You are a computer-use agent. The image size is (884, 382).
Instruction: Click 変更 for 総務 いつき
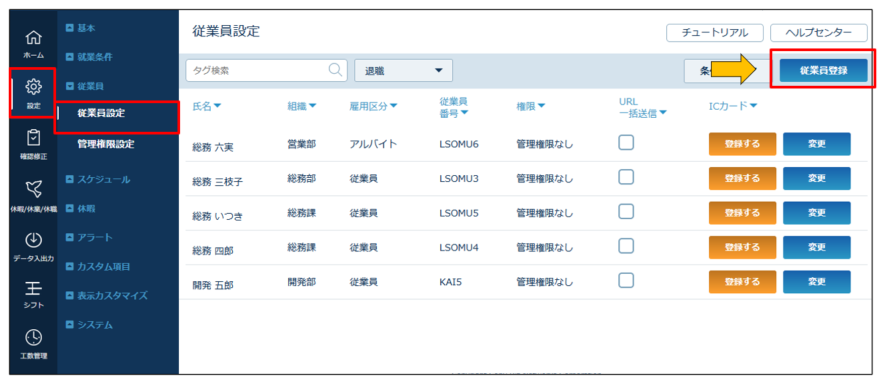[816, 213]
